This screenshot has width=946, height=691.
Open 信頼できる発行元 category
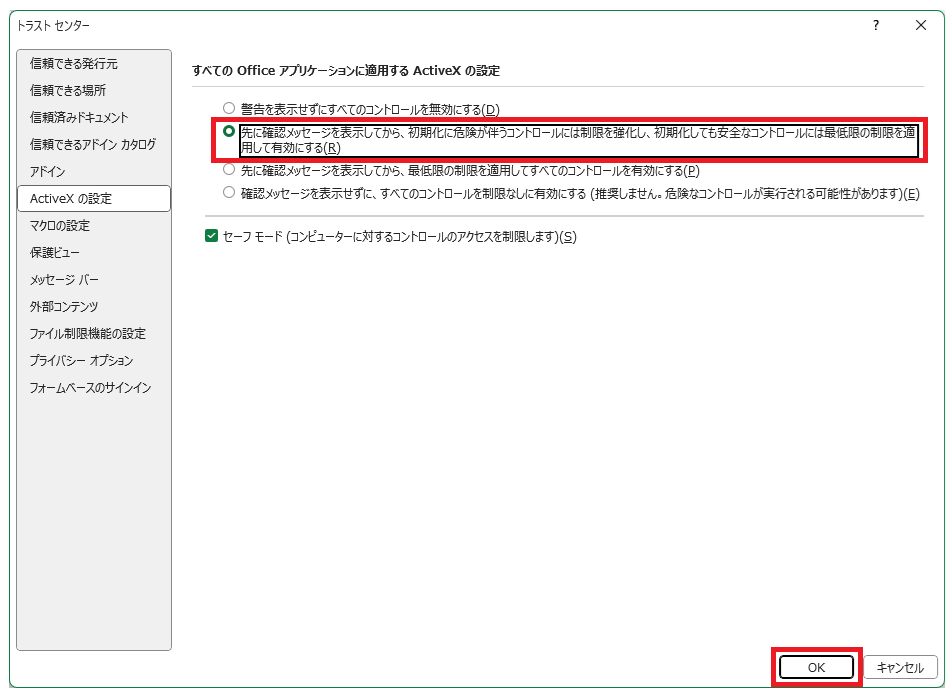click(x=74, y=64)
